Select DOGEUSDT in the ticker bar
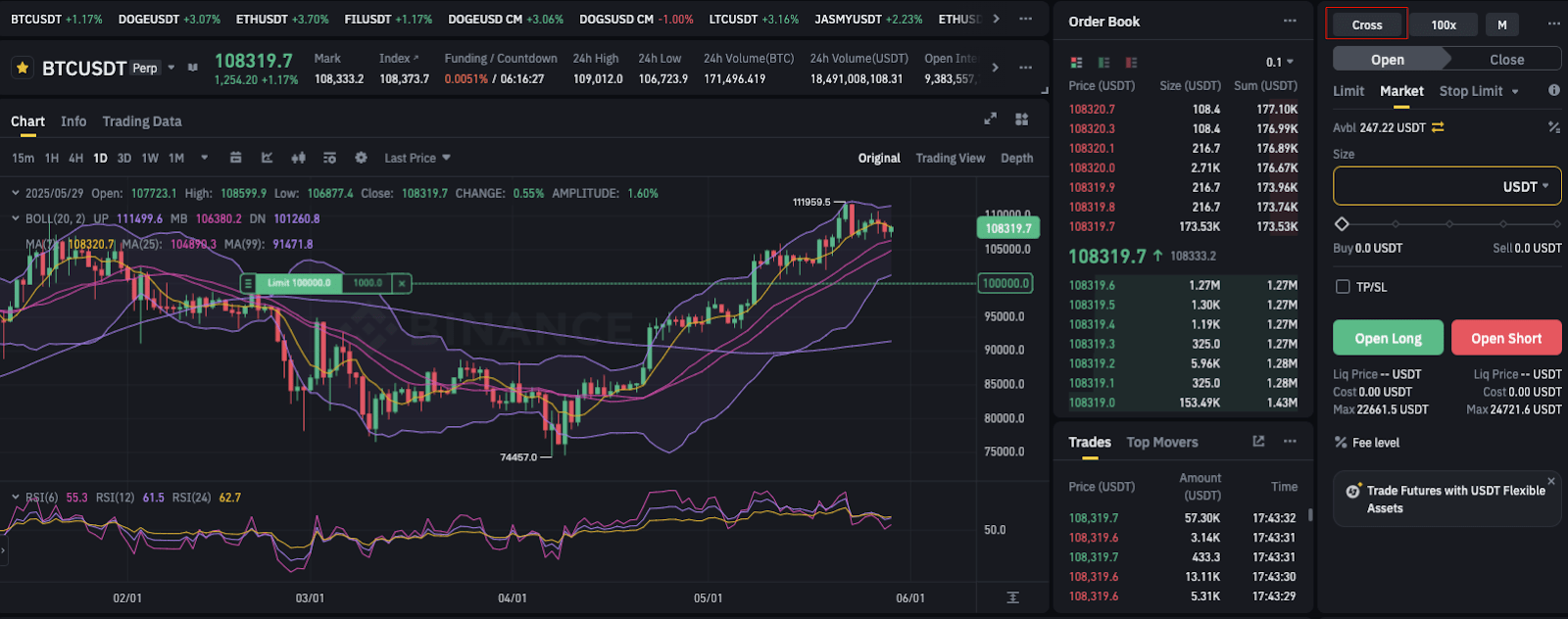 (x=169, y=19)
